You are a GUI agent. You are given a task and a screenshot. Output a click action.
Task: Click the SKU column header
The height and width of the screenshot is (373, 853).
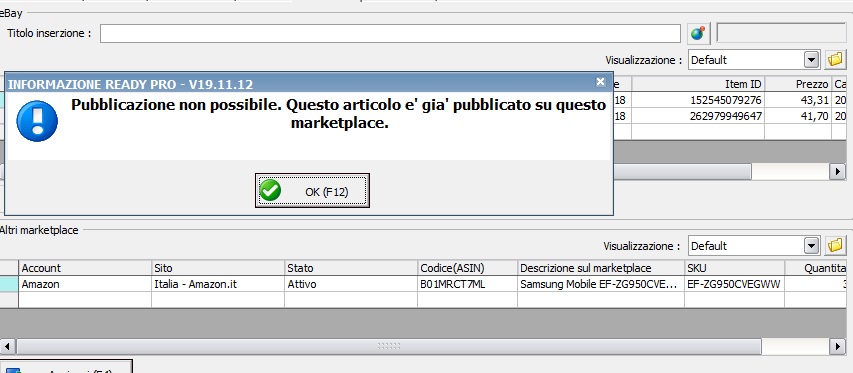tap(734, 268)
